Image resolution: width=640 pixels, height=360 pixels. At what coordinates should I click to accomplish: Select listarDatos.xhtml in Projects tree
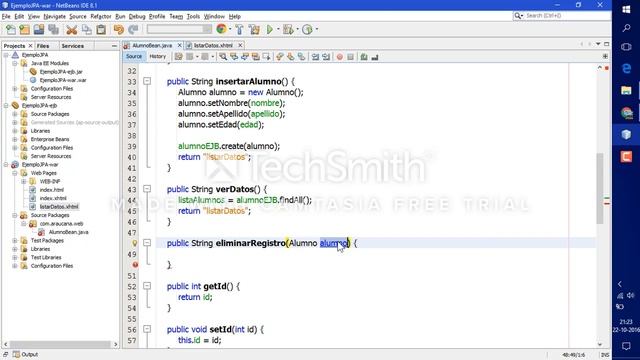click(59, 207)
